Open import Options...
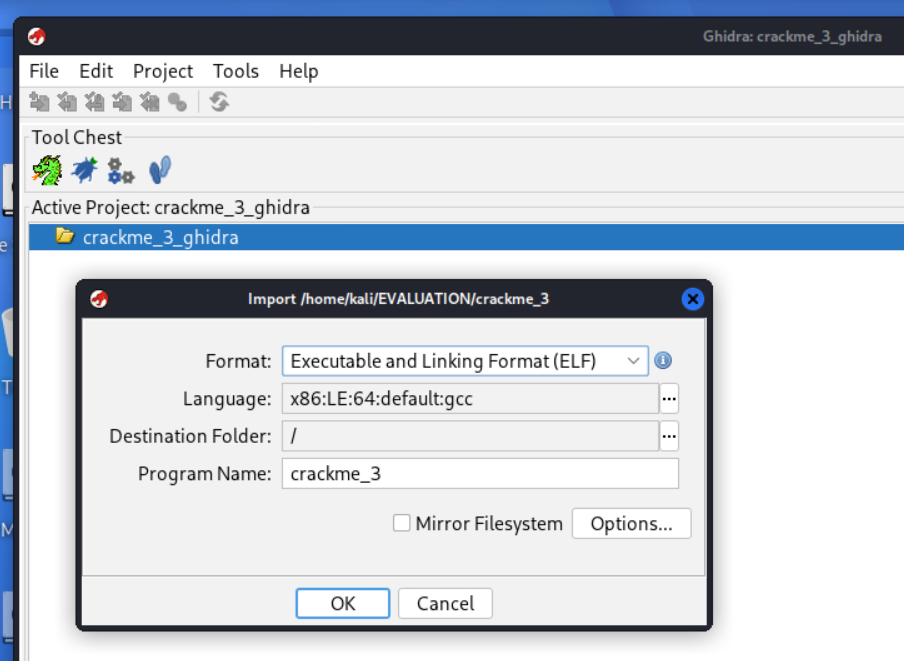The height and width of the screenshot is (661, 904). pyautogui.click(x=631, y=523)
